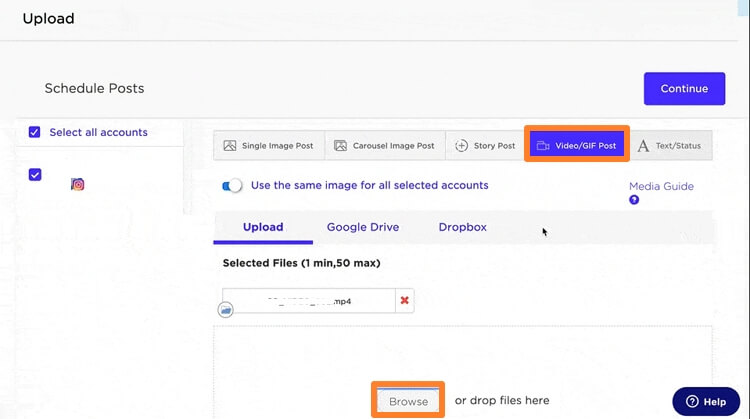
Task: Select the Single Image Post type
Action: tap(268, 146)
